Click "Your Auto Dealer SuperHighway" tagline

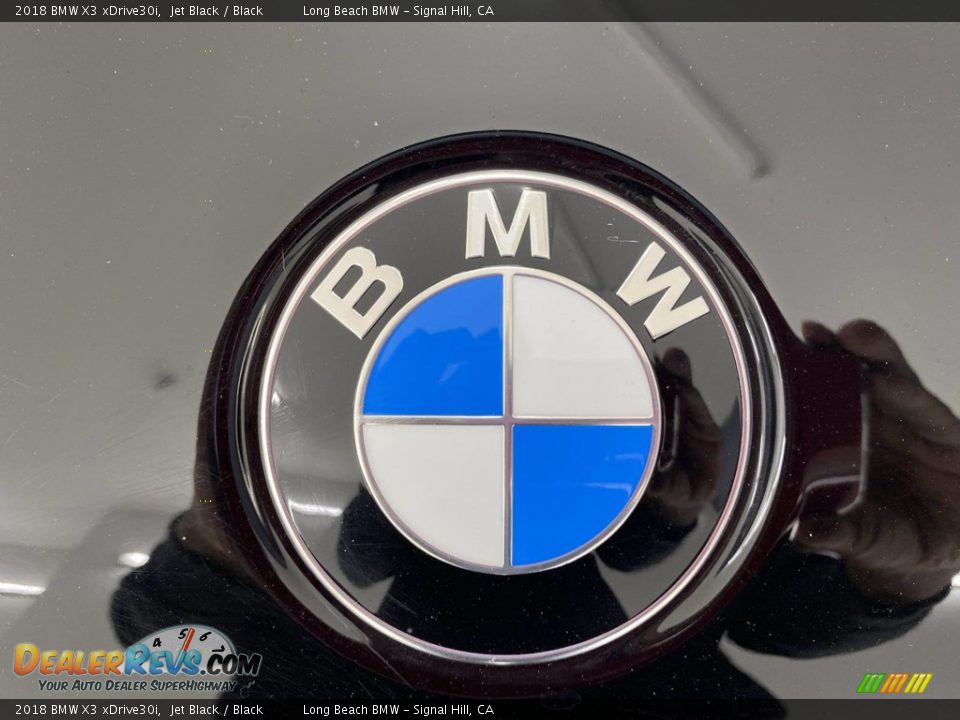click(x=137, y=685)
